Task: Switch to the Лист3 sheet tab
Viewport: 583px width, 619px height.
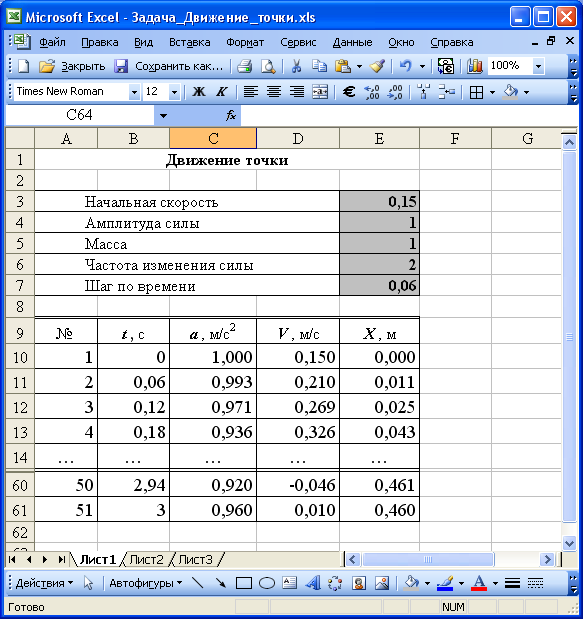Action: [195, 560]
